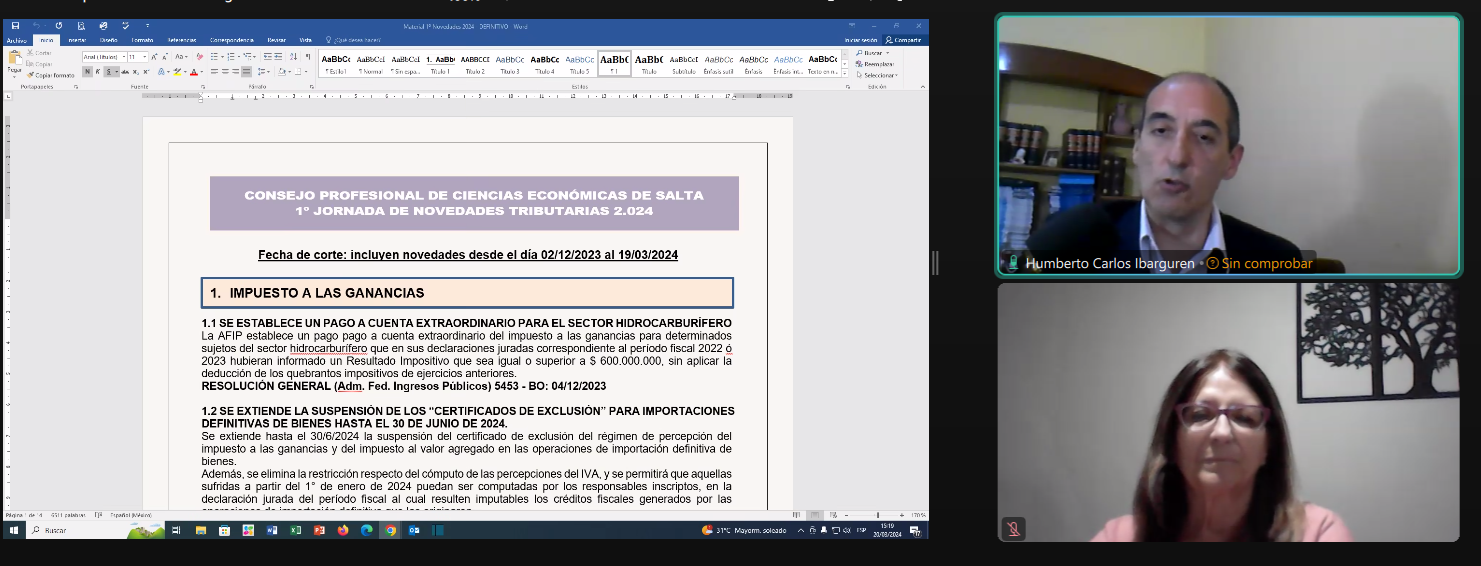The width and height of the screenshot is (1481, 566).
Task: Open the Seleccionar dropdown
Action: [877, 75]
